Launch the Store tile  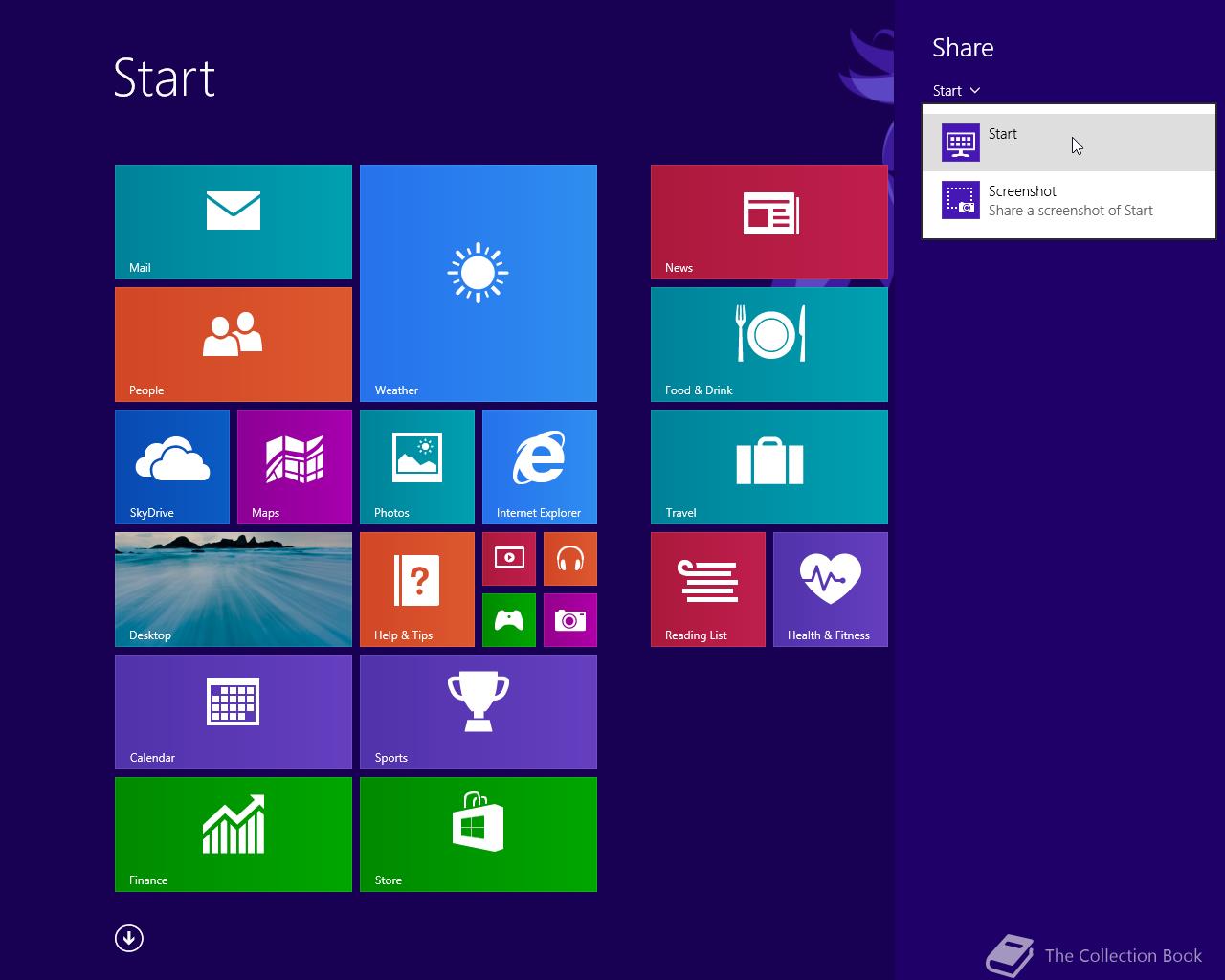[x=479, y=835]
